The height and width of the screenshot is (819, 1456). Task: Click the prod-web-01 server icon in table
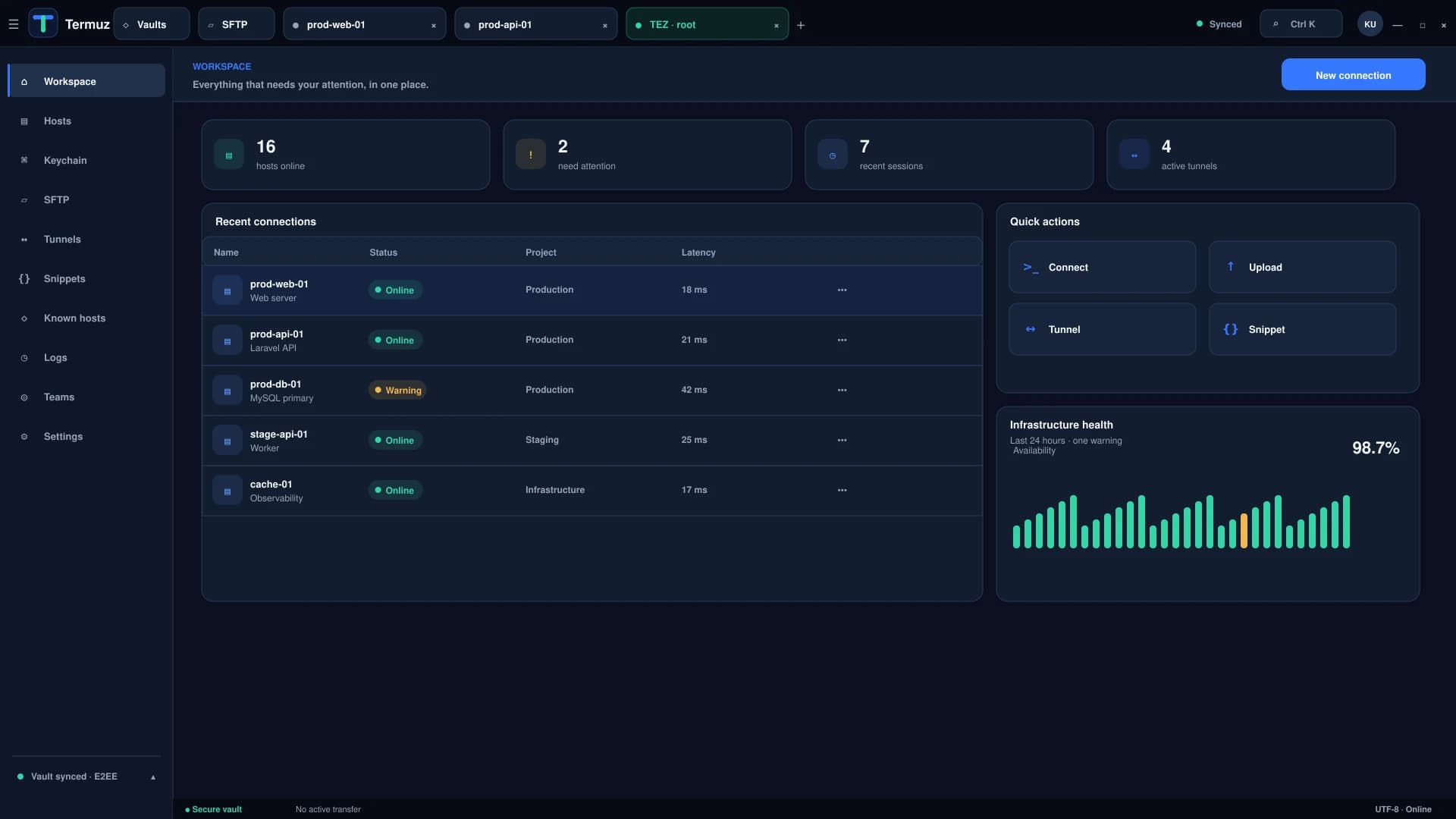tap(227, 290)
